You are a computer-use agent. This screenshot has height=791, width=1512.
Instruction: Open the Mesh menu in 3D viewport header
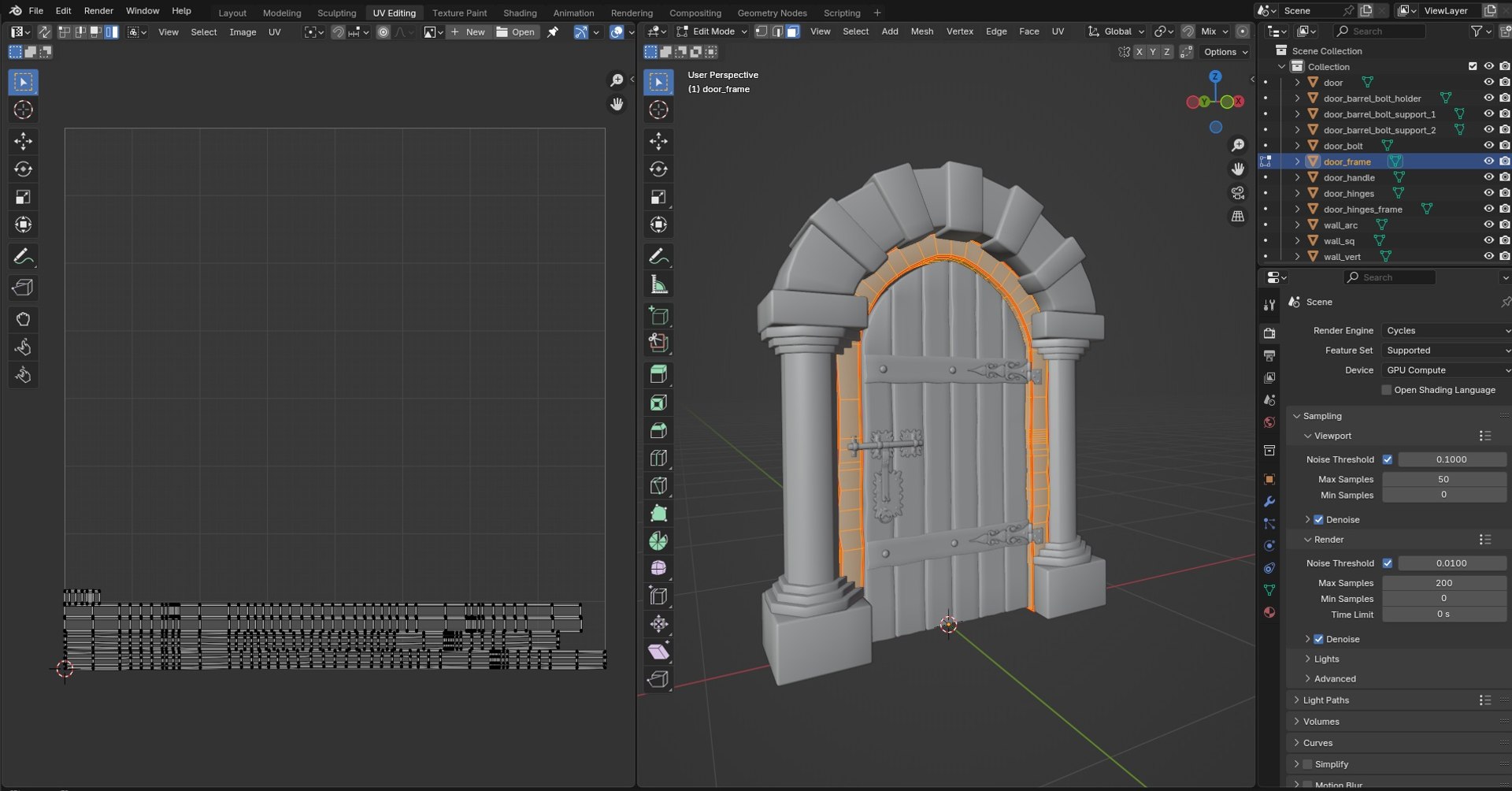click(921, 32)
